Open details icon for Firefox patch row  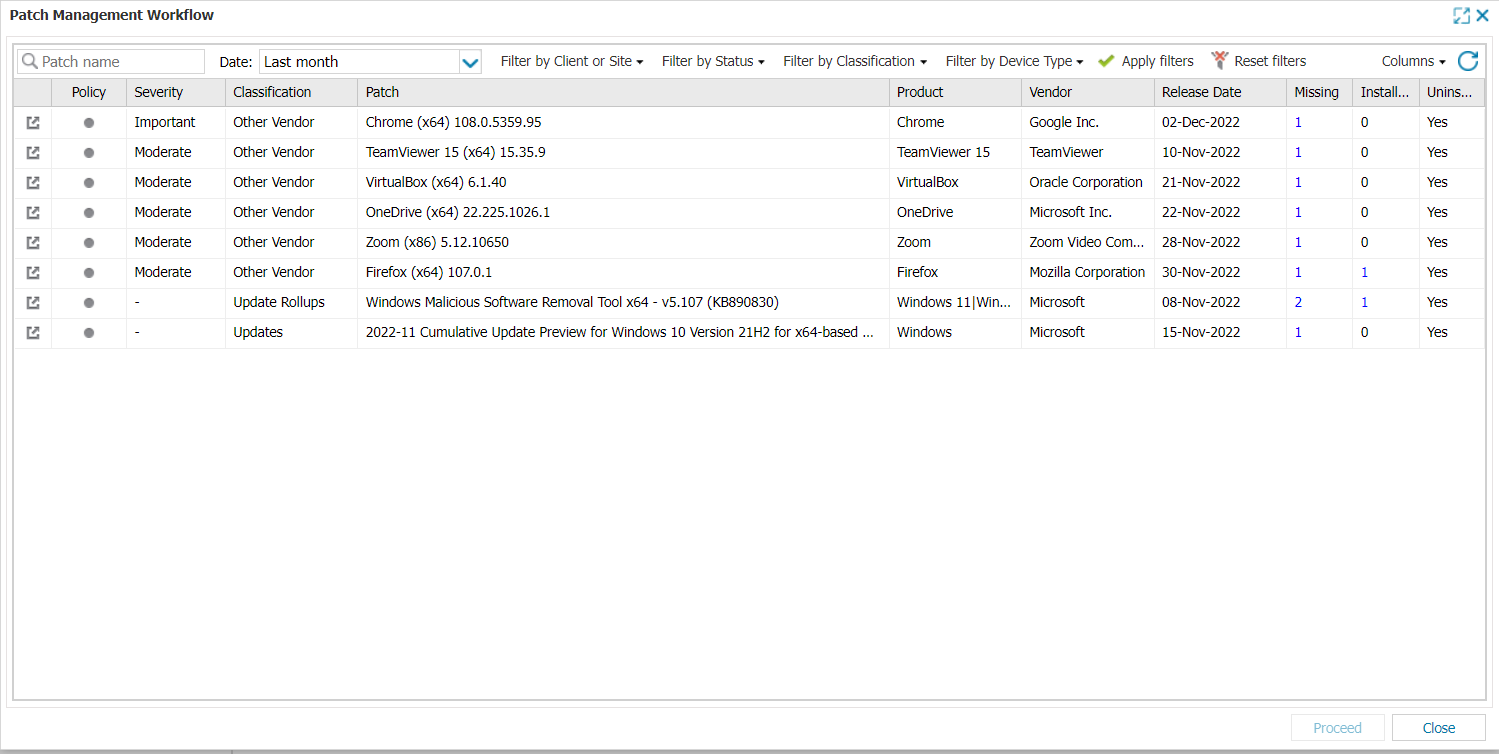[33, 272]
